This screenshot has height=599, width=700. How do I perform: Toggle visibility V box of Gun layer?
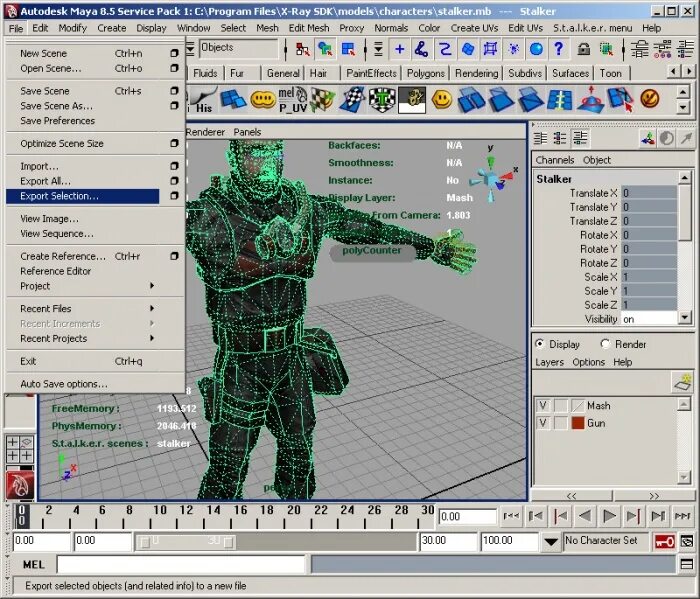tap(543, 423)
